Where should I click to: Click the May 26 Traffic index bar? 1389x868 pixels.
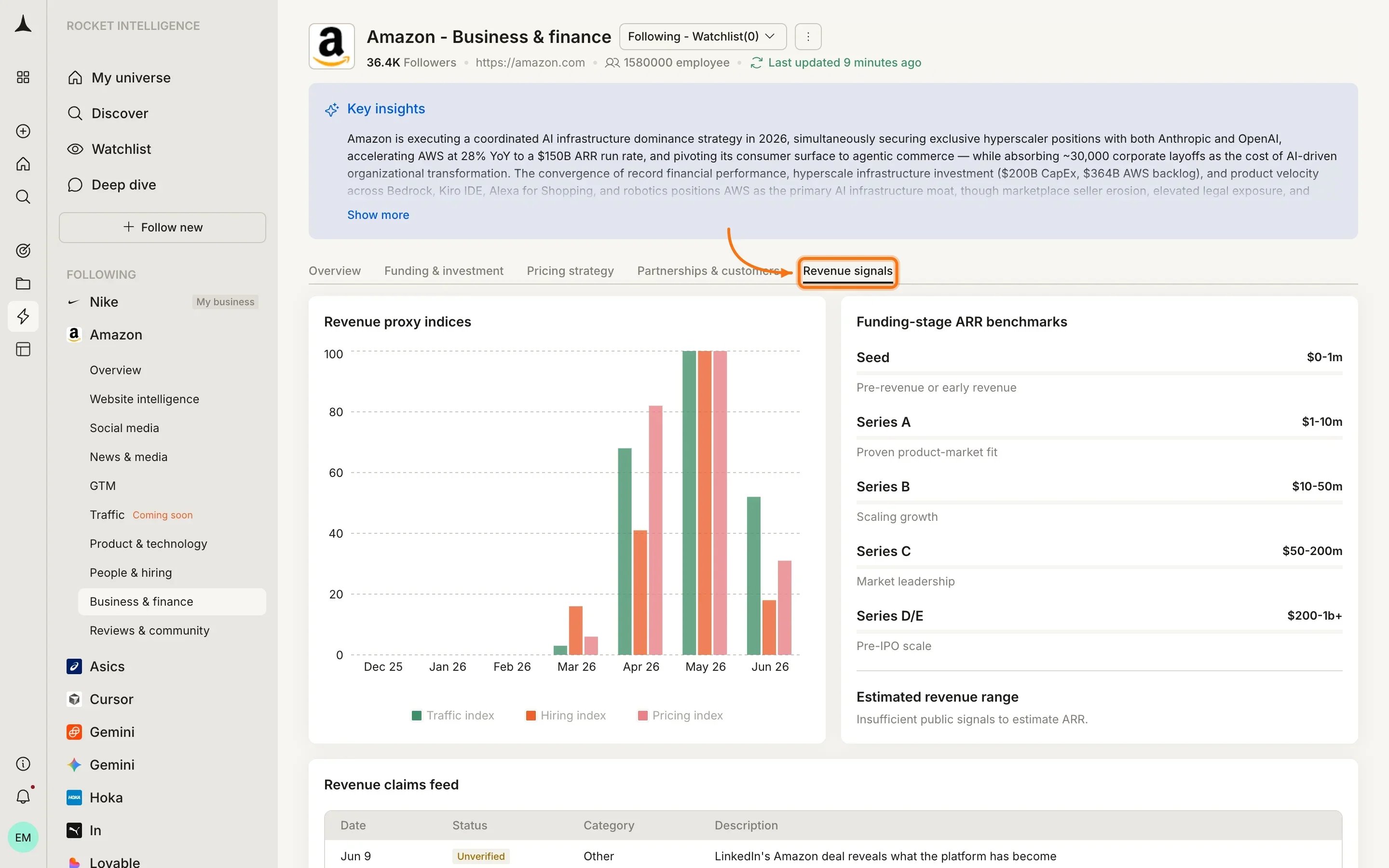tap(689, 502)
